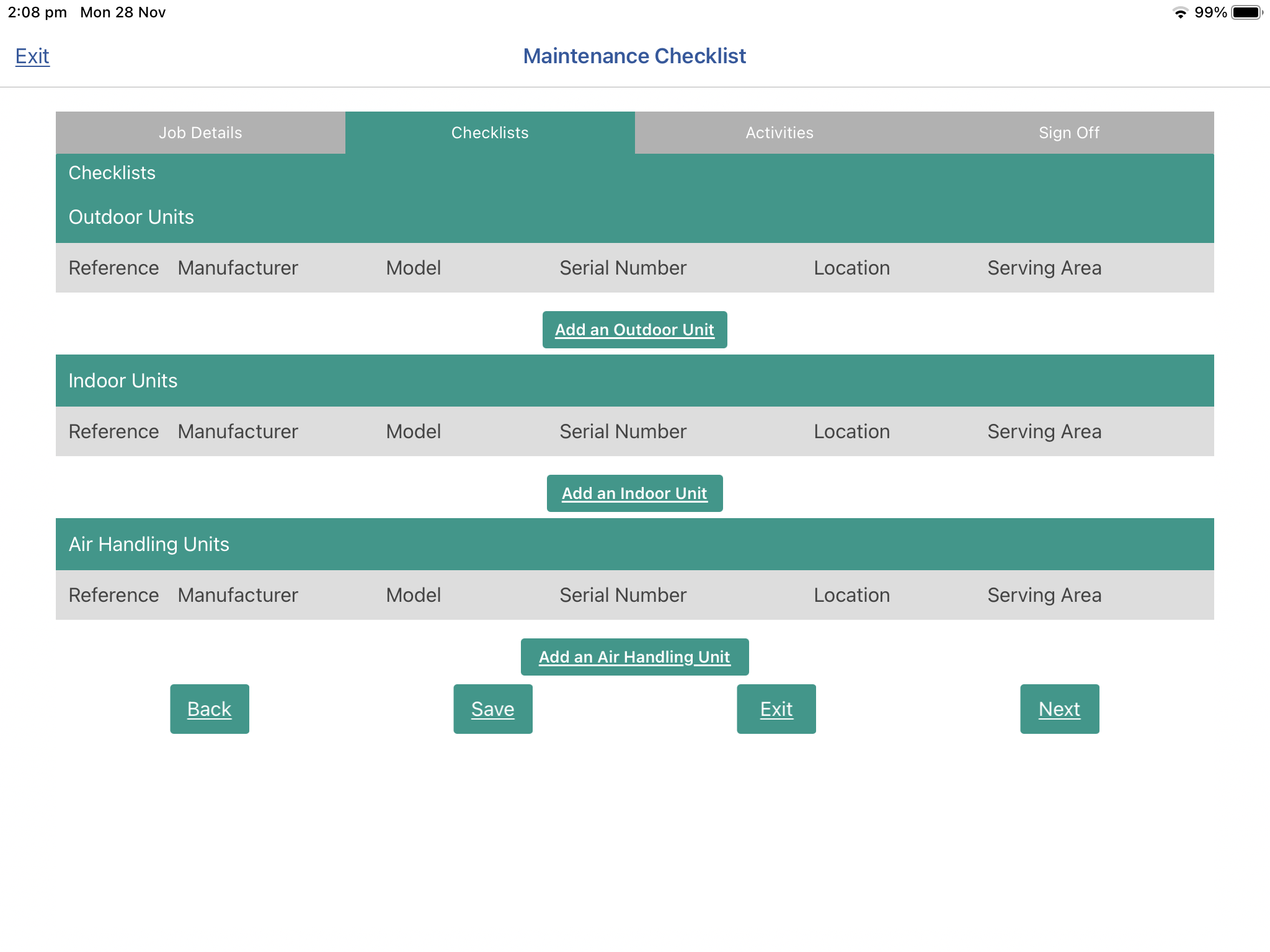Tap Location column in Outdoor Units table

852,268
